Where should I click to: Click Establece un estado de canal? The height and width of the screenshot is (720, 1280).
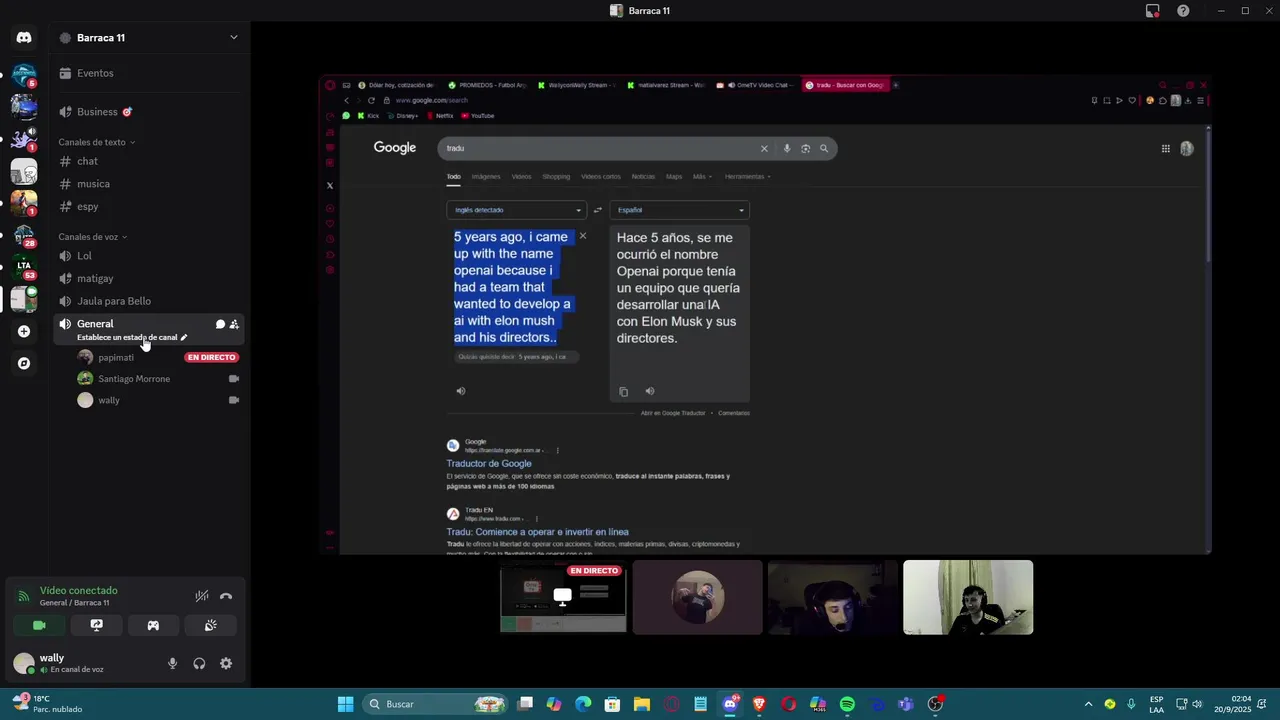pyautogui.click(x=132, y=337)
